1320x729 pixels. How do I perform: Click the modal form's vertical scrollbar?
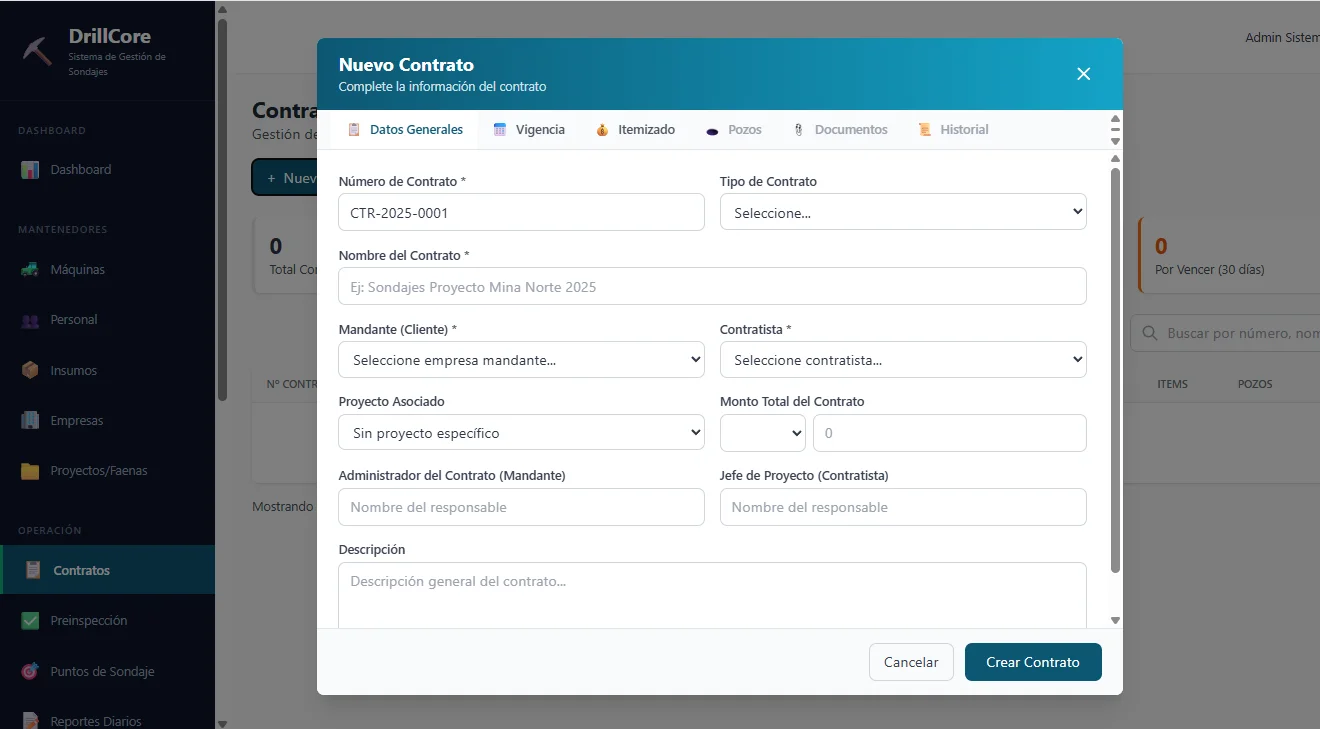point(1116,370)
